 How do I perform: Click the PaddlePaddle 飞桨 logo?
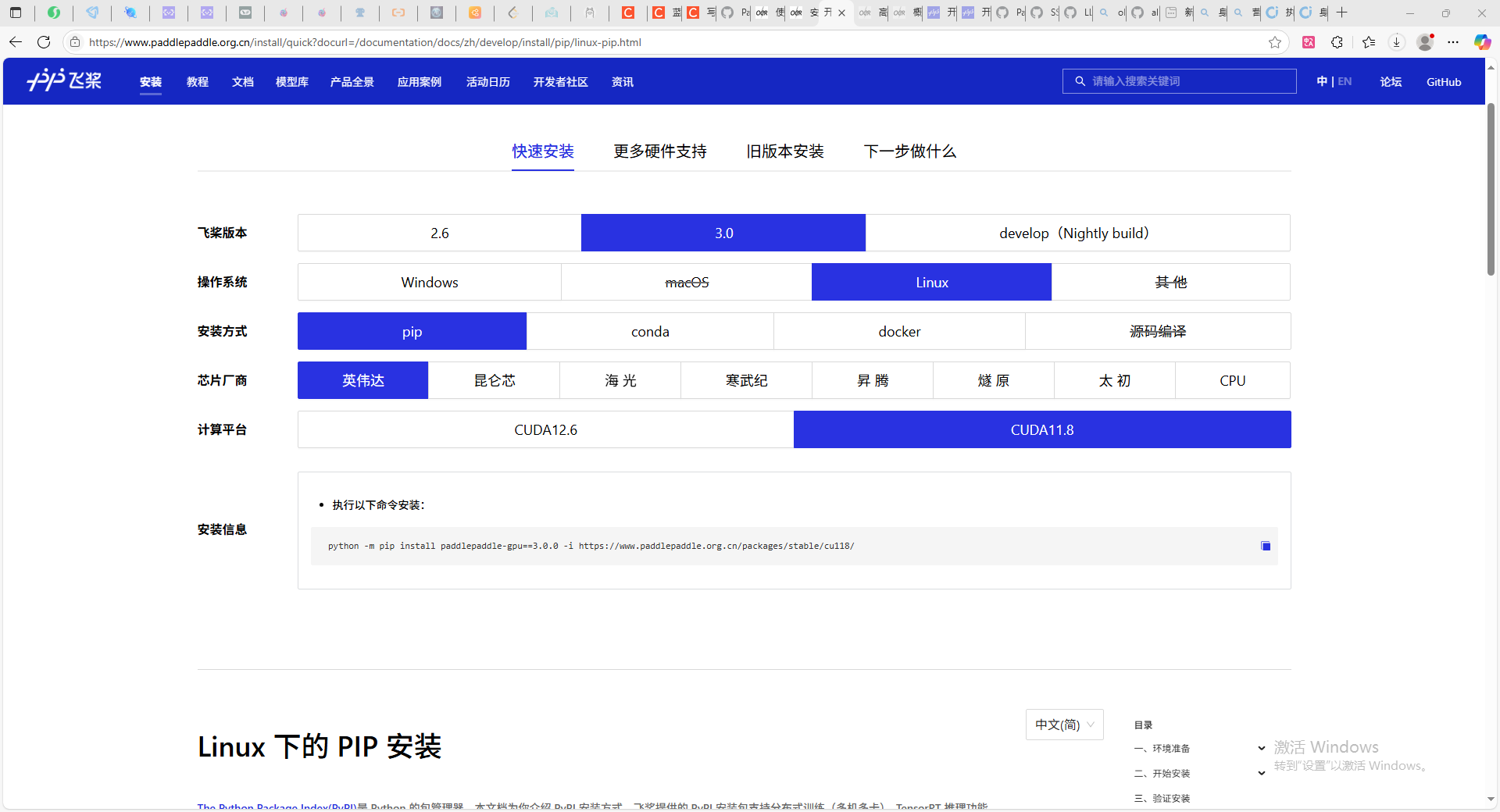(x=64, y=80)
